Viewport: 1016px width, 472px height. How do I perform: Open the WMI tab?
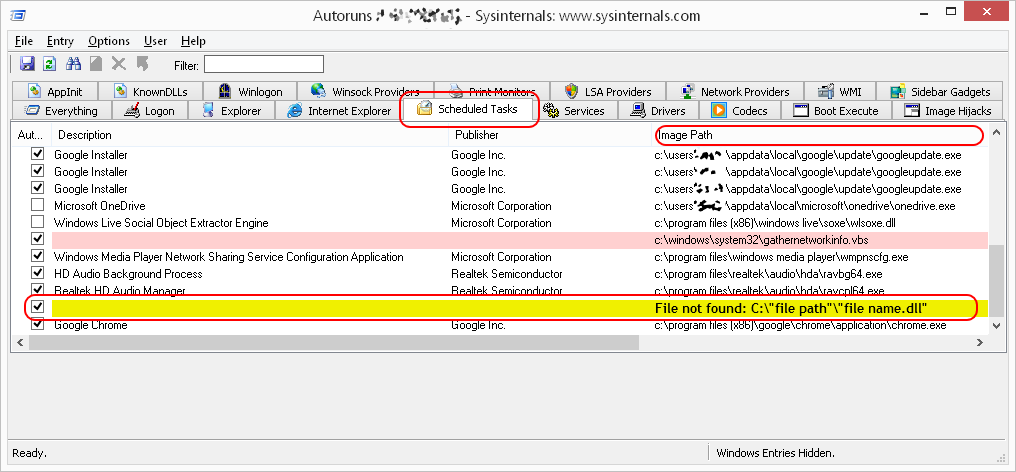(x=840, y=91)
